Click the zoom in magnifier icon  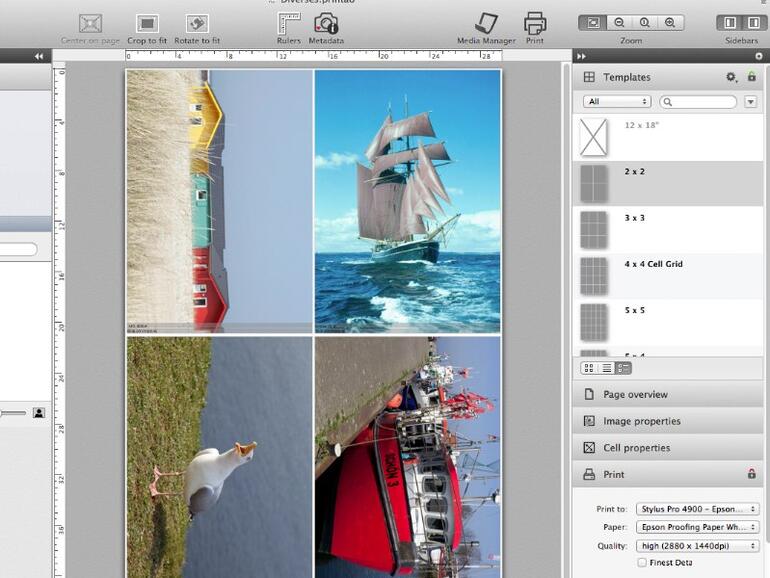(x=669, y=22)
